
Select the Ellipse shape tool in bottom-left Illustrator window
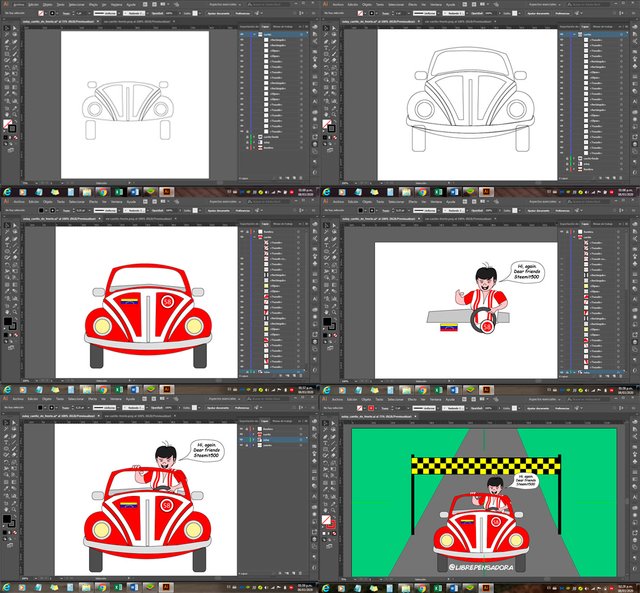pyautogui.click(x=7, y=448)
